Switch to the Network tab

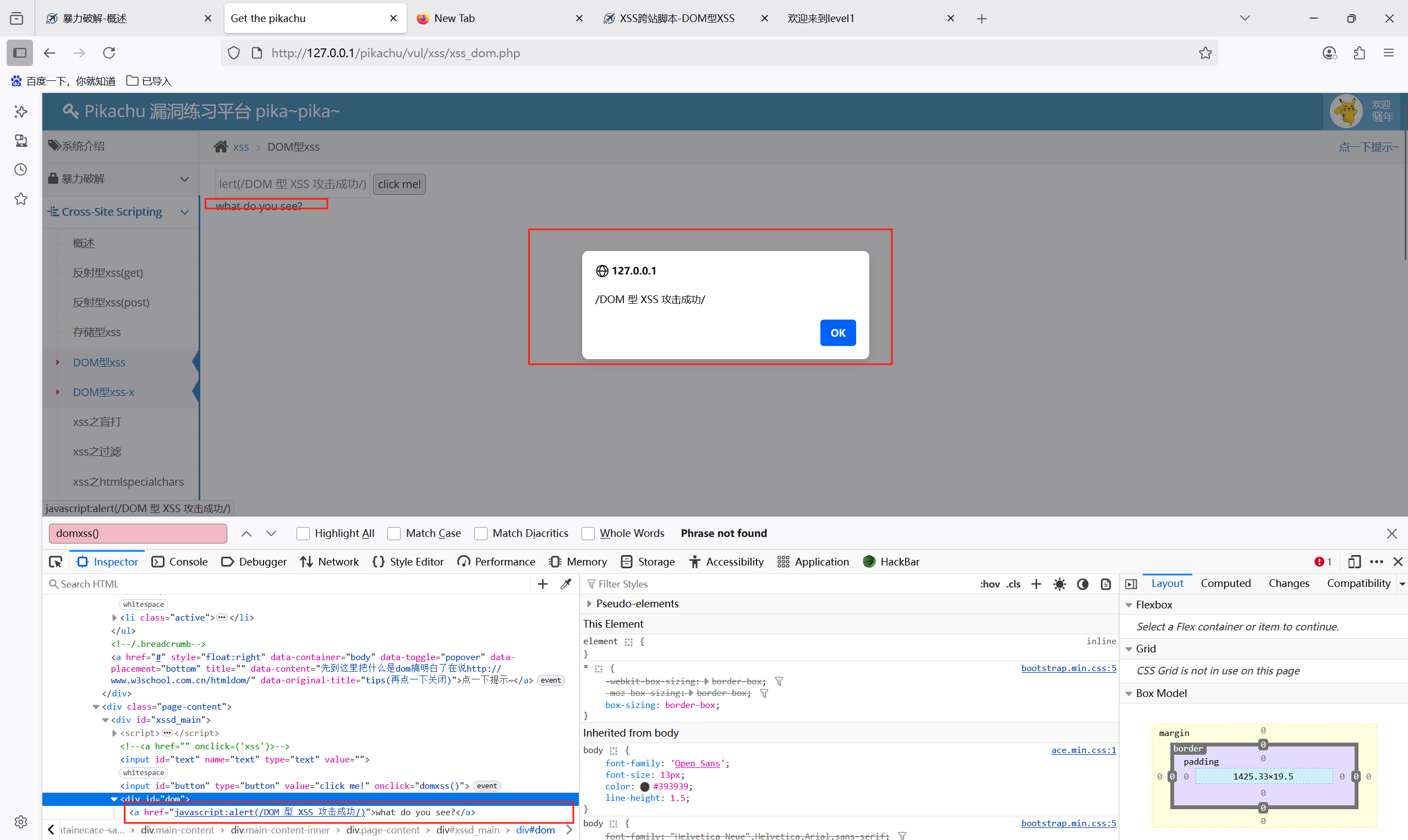tap(330, 562)
